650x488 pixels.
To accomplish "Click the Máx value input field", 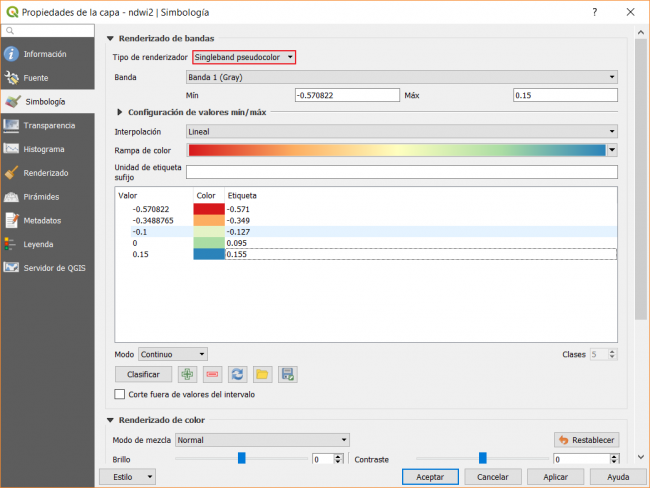I will tap(565, 95).
